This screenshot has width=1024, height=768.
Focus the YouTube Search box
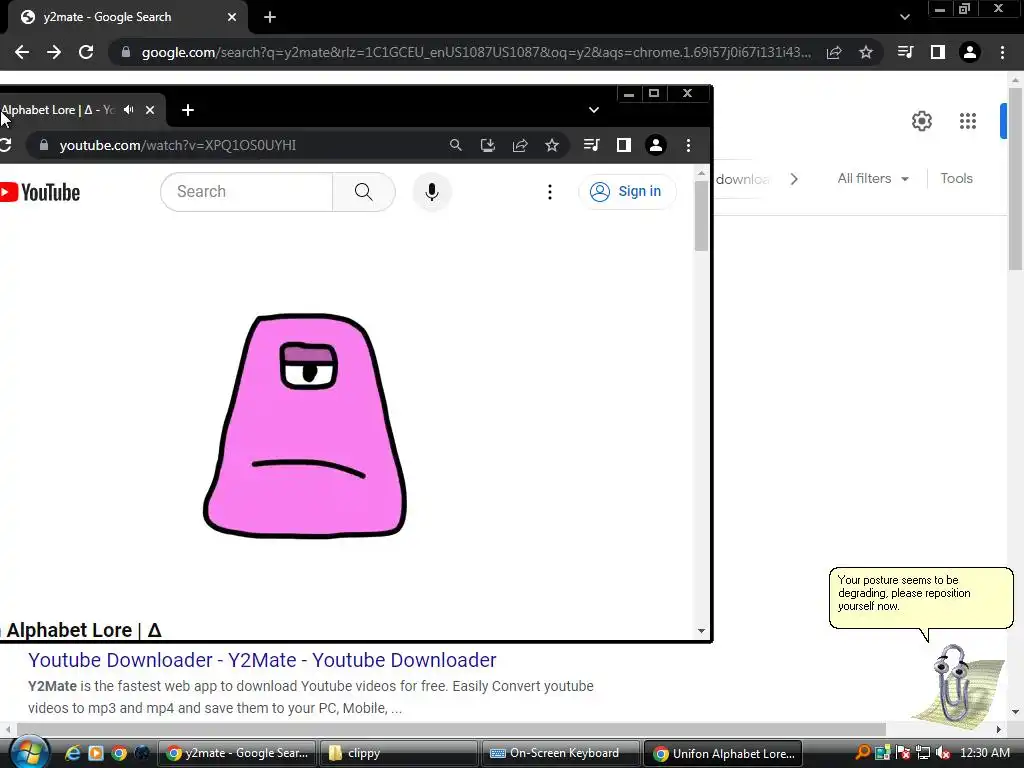247,191
